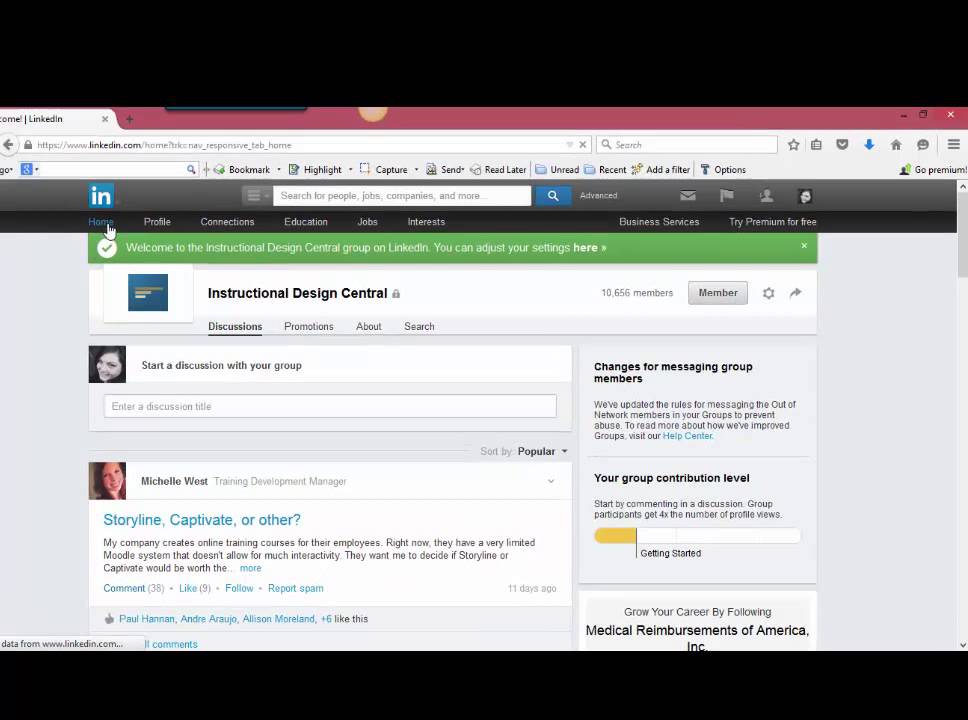Viewport: 968px width, 720px height.
Task: Click the Comment (38) link
Action: pyautogui.click(x=133, y=588)
